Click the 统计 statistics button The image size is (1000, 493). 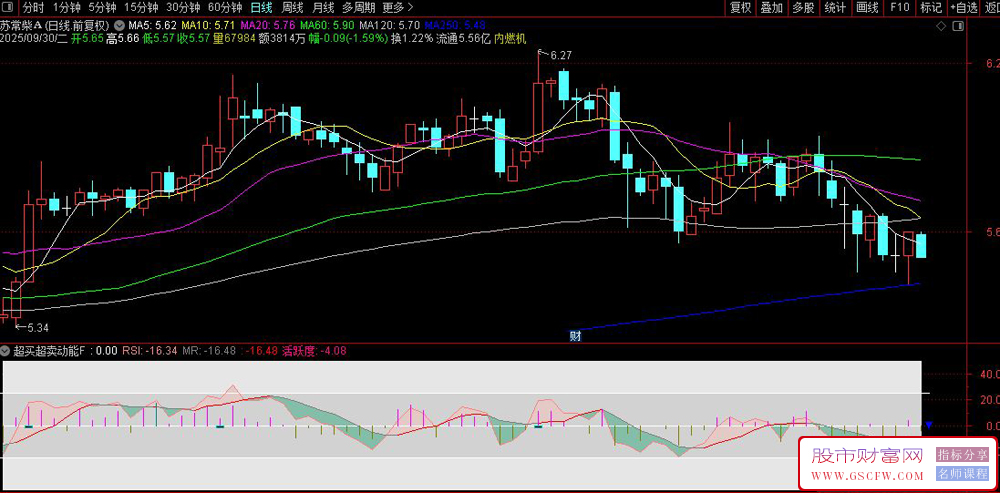click(835, 7)
